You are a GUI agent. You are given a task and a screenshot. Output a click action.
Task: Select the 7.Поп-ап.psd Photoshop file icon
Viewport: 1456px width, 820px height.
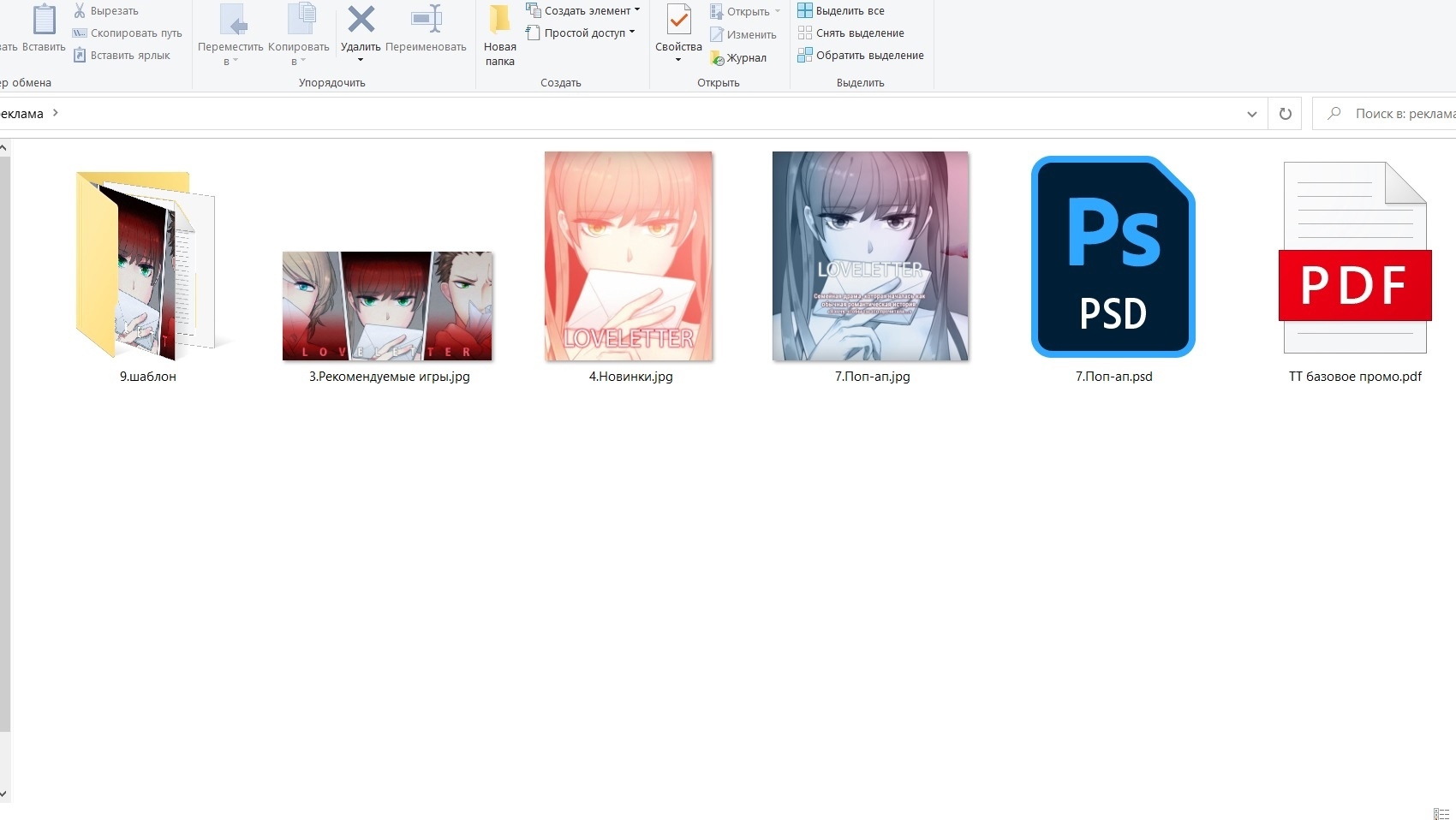pyautogui.click(x=1113, y=256)
